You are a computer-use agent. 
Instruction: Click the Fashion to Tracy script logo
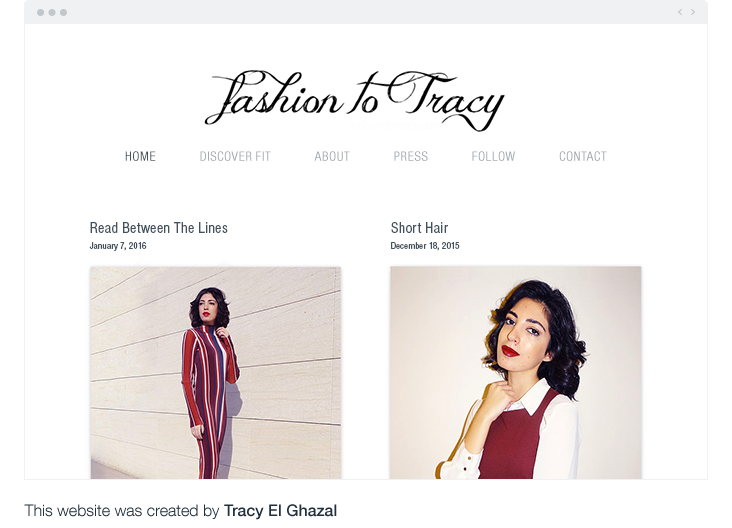tap(355, 100)
